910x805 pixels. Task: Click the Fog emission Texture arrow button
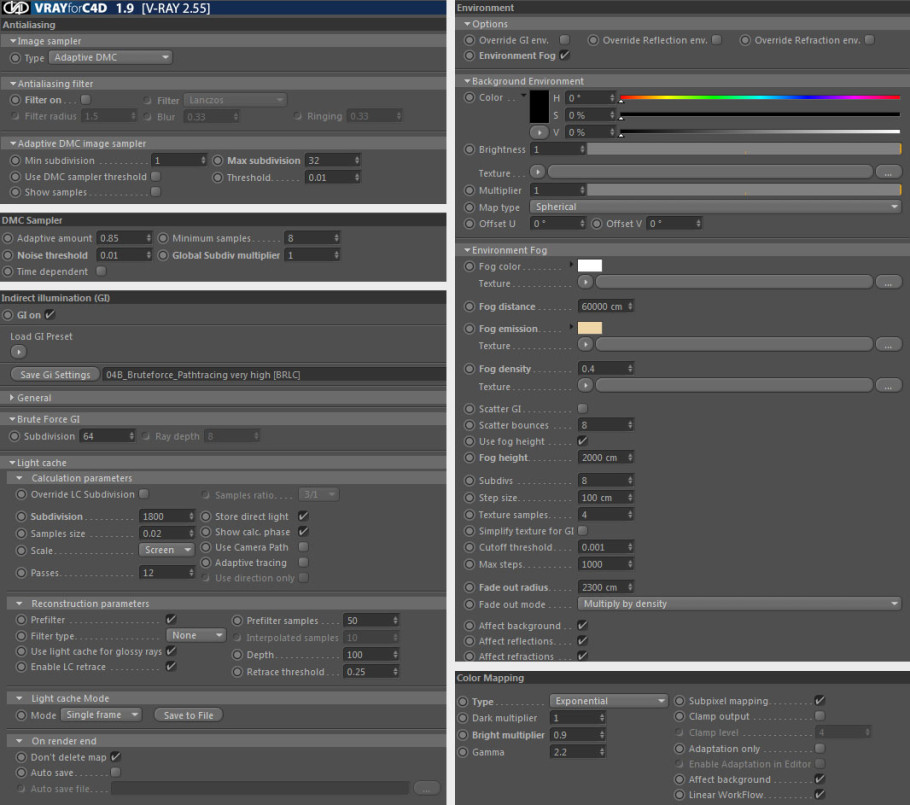click(585, 345)
